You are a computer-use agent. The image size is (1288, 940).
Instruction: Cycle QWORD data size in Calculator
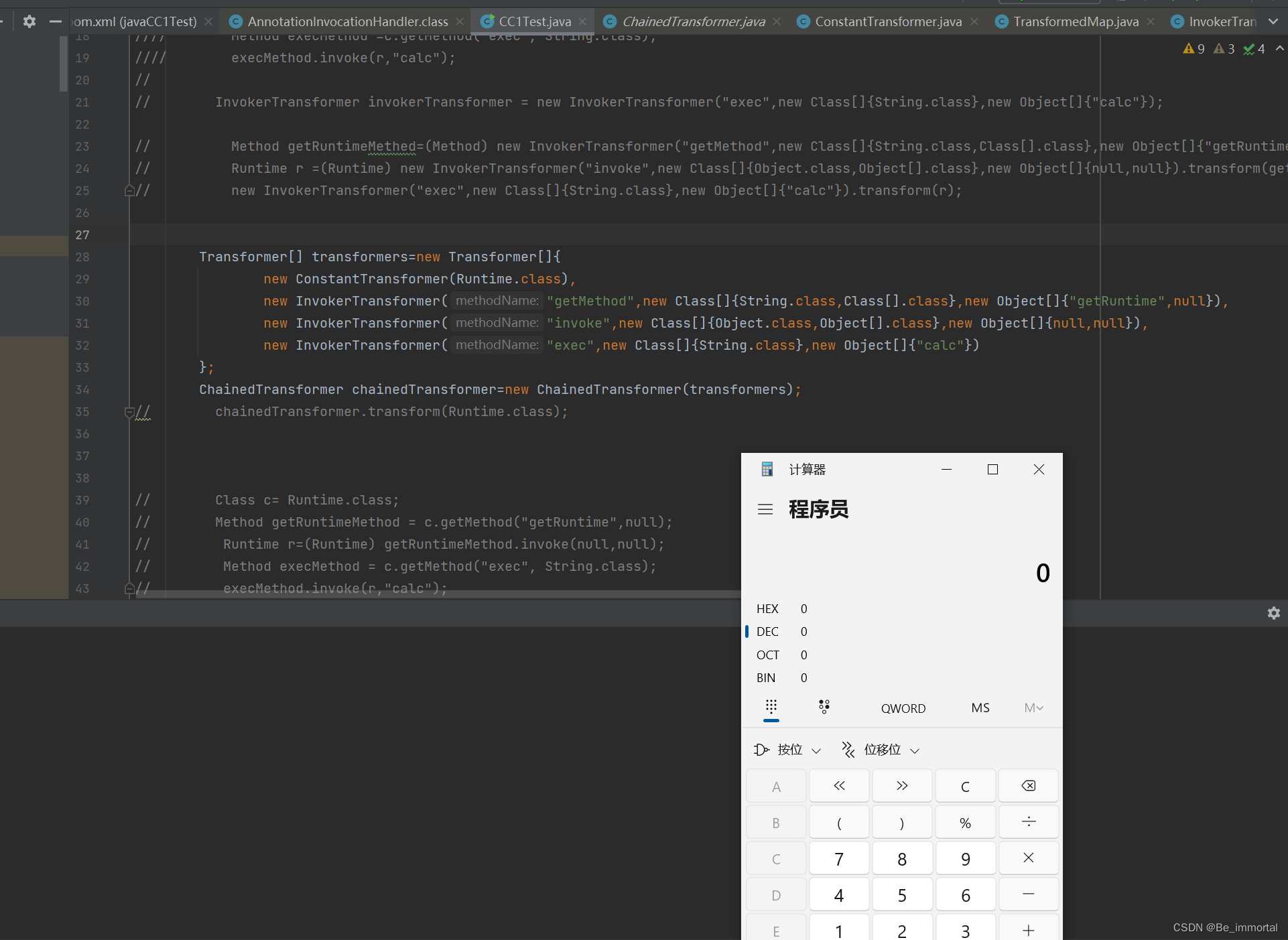click(x=903, y=708)
